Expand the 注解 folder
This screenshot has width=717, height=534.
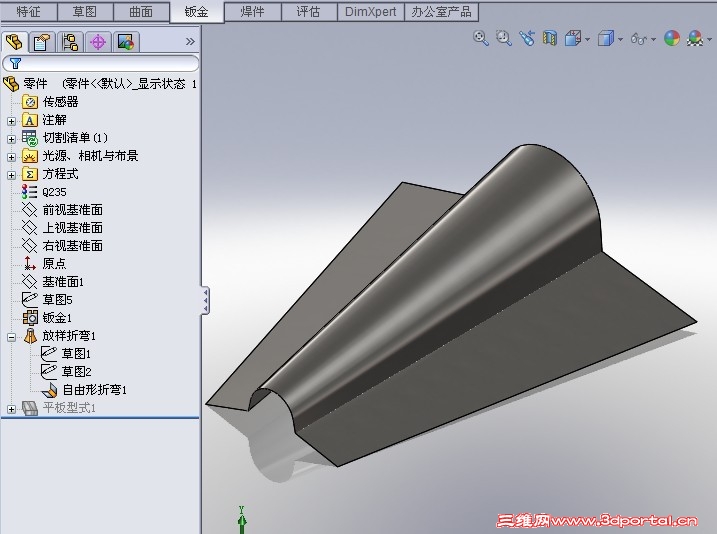point(11,121)
